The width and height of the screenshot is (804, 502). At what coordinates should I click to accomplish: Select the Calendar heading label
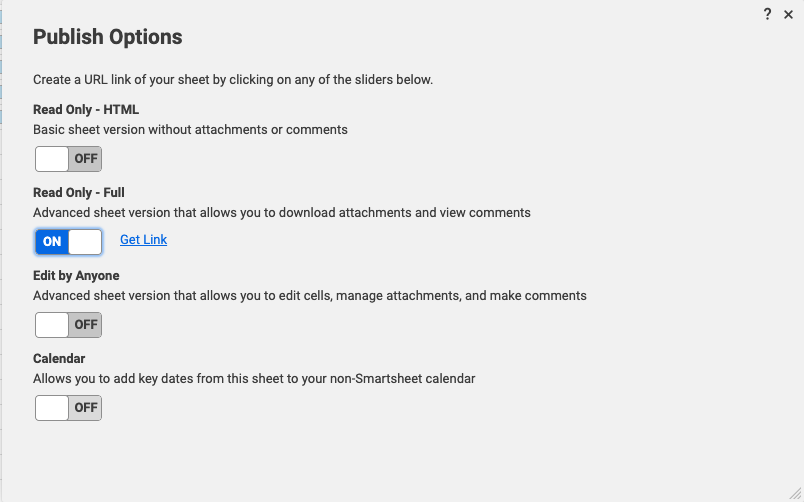click(59, 359)
